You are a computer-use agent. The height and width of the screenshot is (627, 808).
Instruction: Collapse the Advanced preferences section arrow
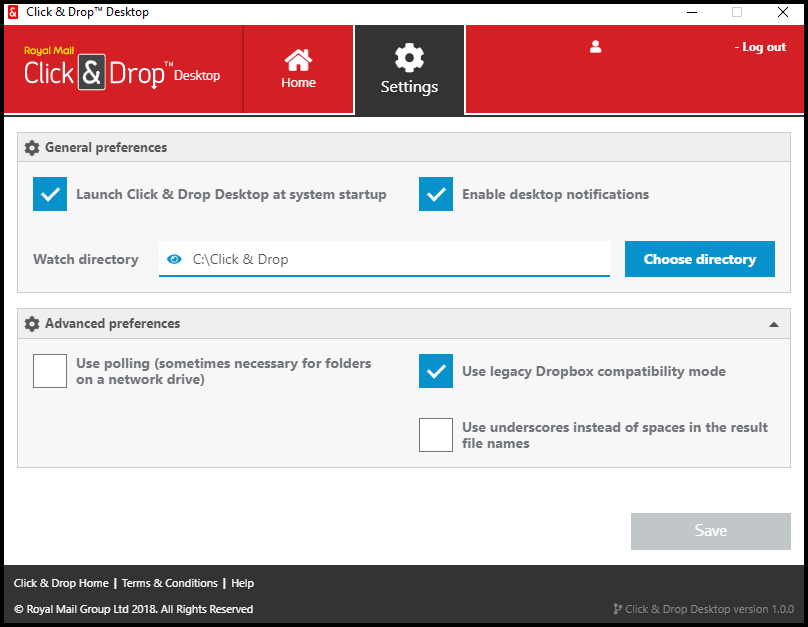773,324
